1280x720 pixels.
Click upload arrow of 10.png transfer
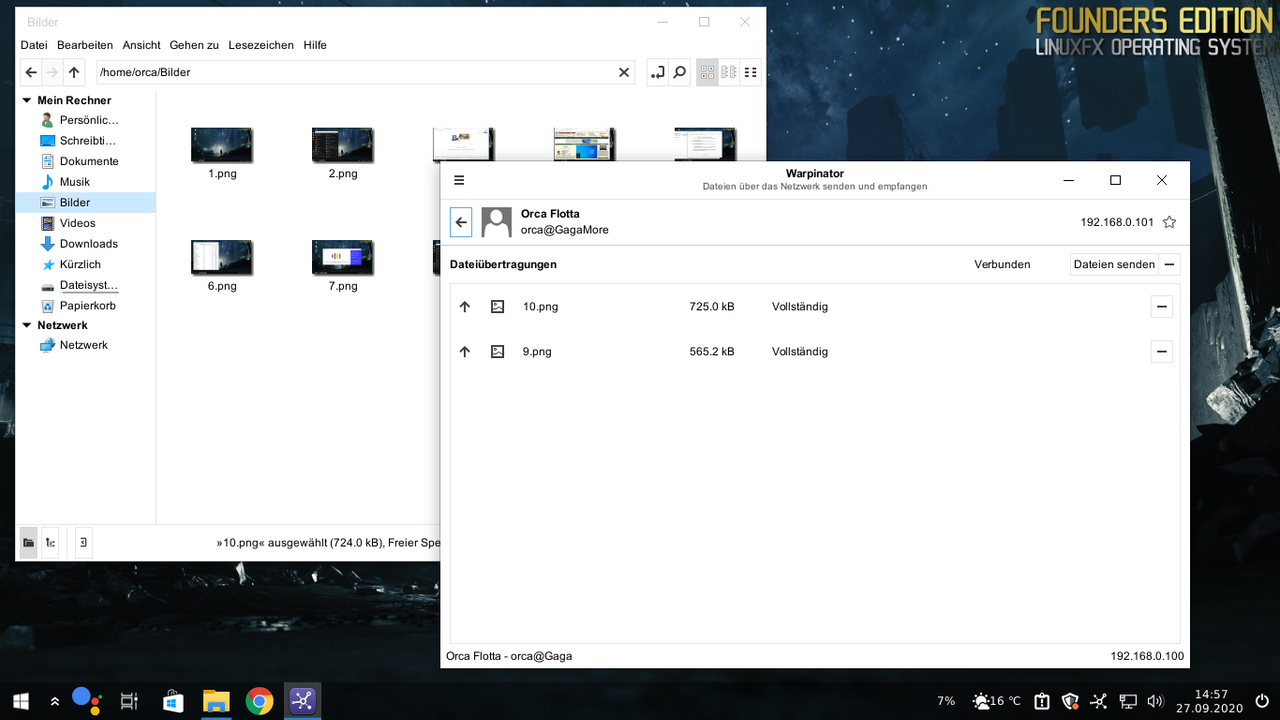click(464, 307)
